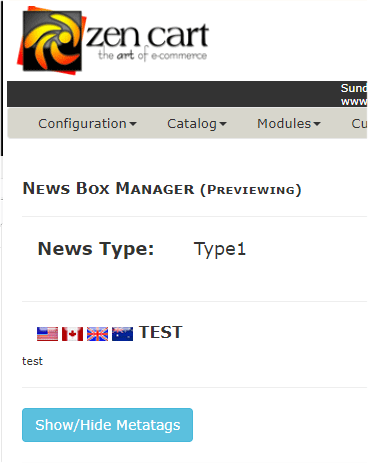The height and width of the screenshot is (463, 368).
Task: Select the Australian flag icon
Action: 122,334
